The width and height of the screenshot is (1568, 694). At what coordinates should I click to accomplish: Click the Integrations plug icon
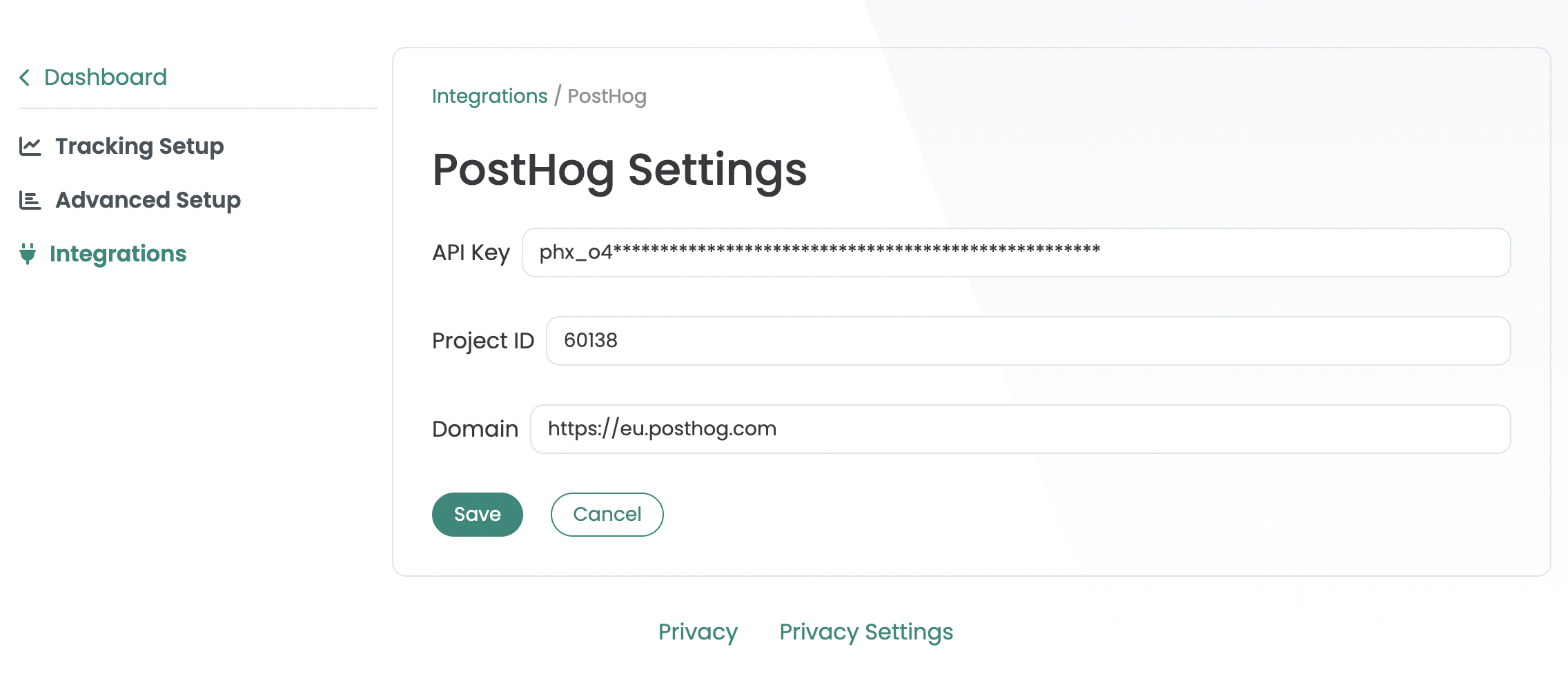pos(28,254)
